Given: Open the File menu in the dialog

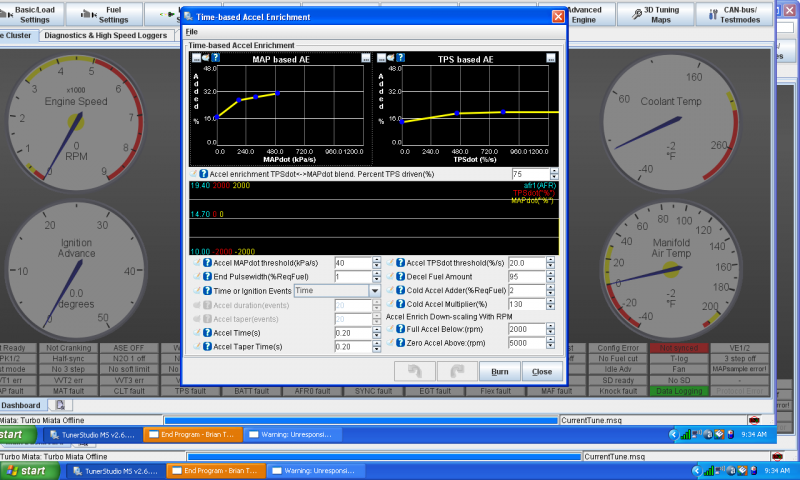Looking at the screenshot, I should 192,32.
